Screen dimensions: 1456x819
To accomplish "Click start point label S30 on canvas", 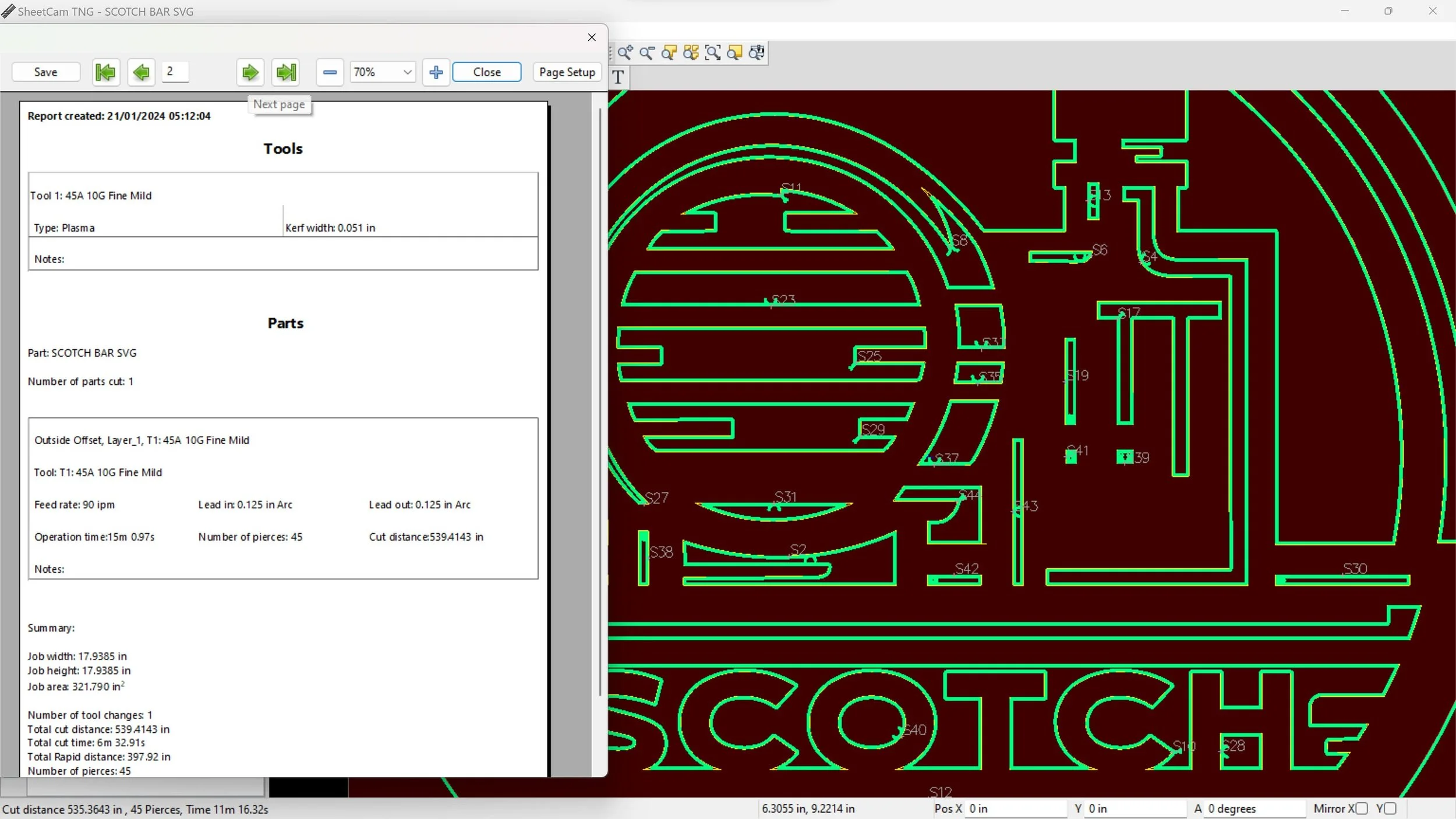I will [x=1355, y=569].
